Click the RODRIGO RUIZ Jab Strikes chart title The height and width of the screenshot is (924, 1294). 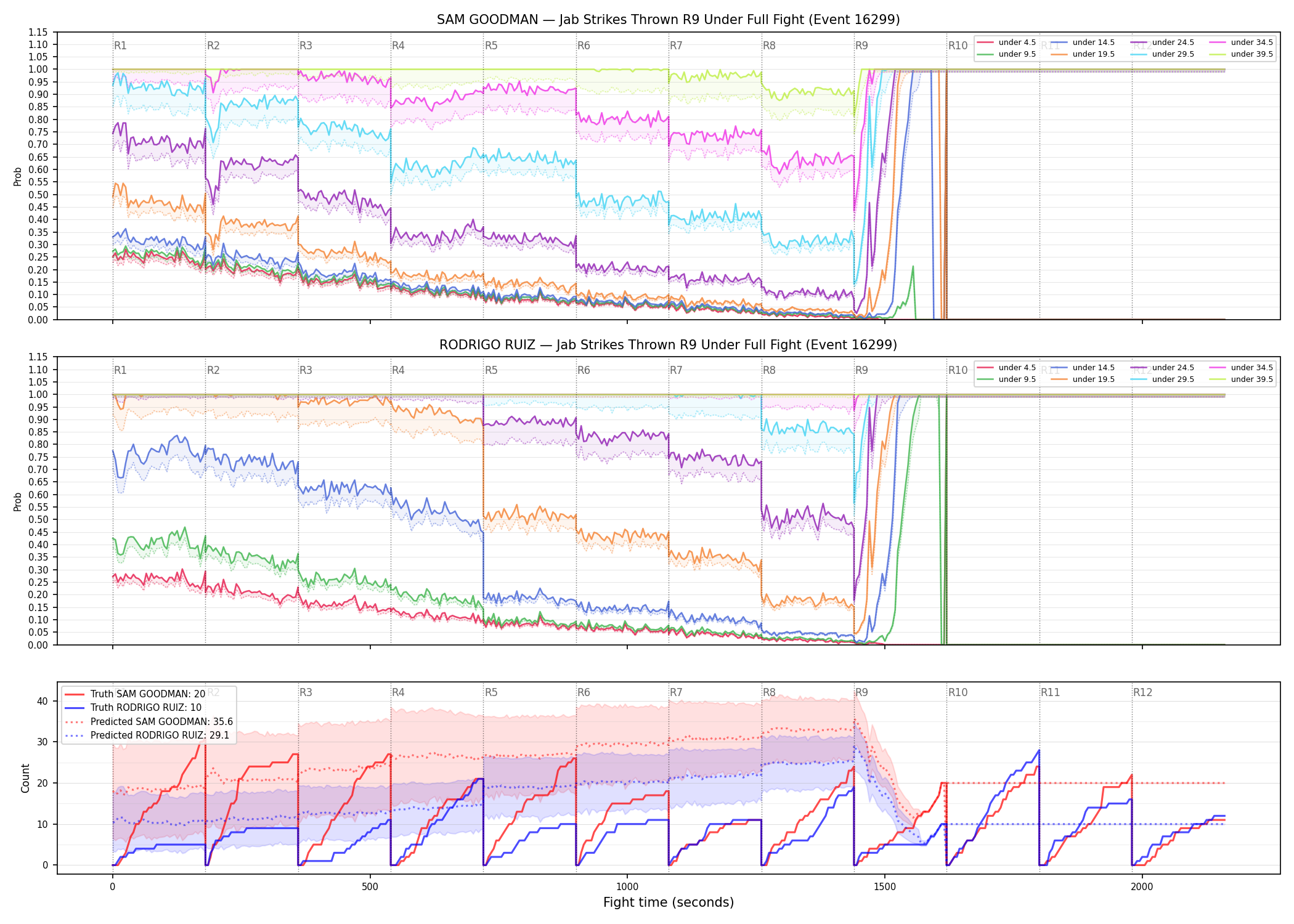[x=668, y=345]
